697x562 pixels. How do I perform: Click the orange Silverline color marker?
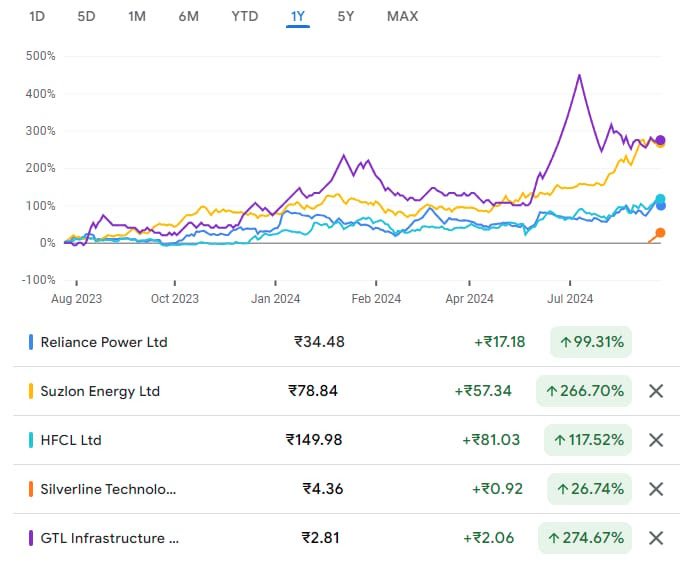pyautogui.click(x=31, y=489)
